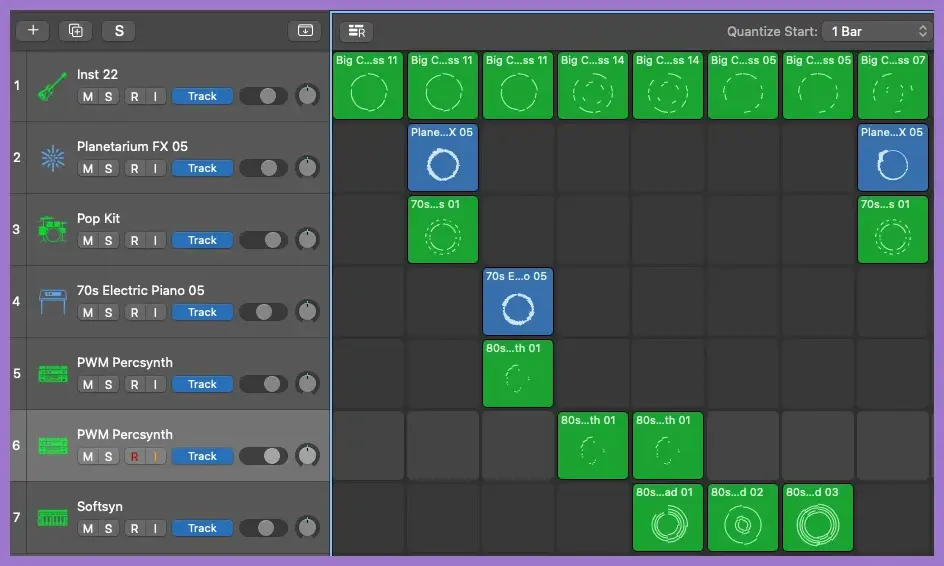The height and width of the screenshot is (566, 944).
Task: Mute the Inst 22 track
Action: pyautogui.click(x=88, y=97)
